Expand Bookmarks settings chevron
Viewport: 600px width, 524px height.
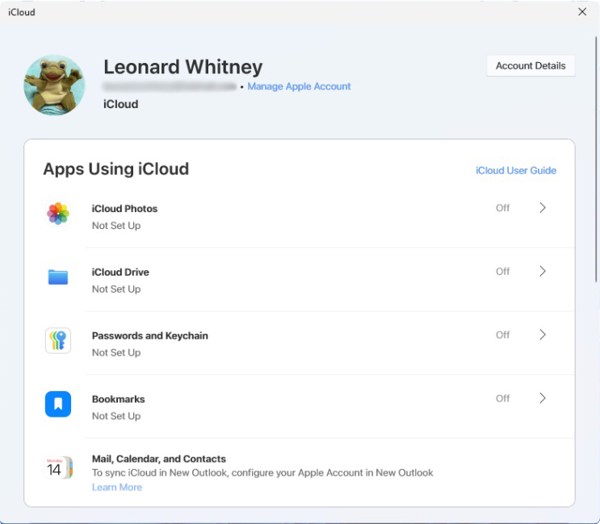point(543,398)
